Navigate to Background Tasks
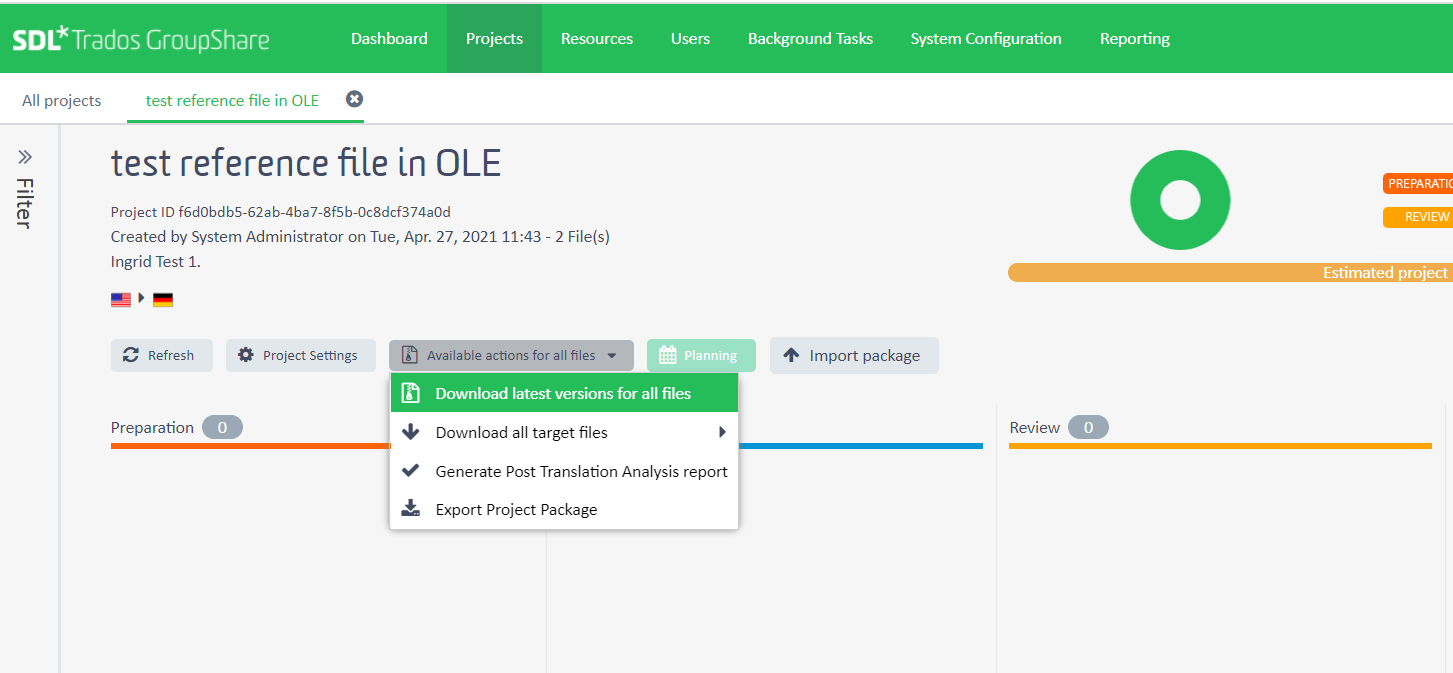The width and height of the screenshot is (1453, 673). pos(810,38)
